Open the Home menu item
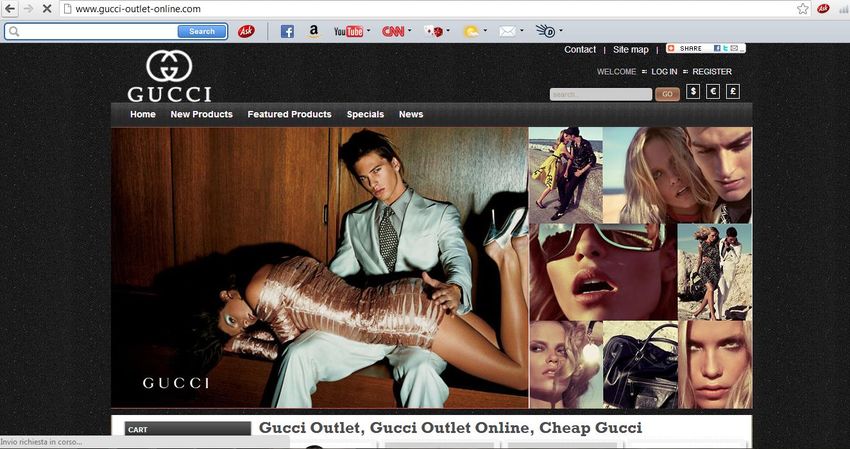Image resolution: width=850 pixels, height=449 pixels. pyautogui.click(x=143, y=114)
